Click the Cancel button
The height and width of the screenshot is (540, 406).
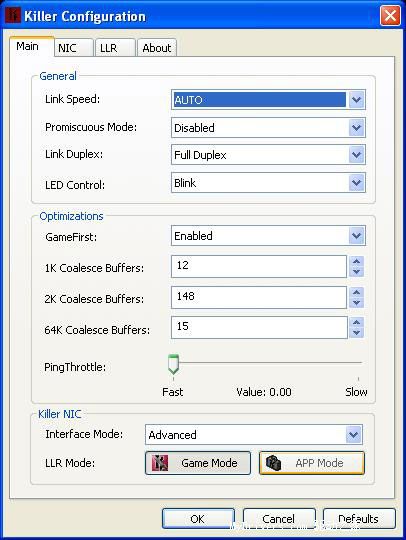tap(279, 518)
